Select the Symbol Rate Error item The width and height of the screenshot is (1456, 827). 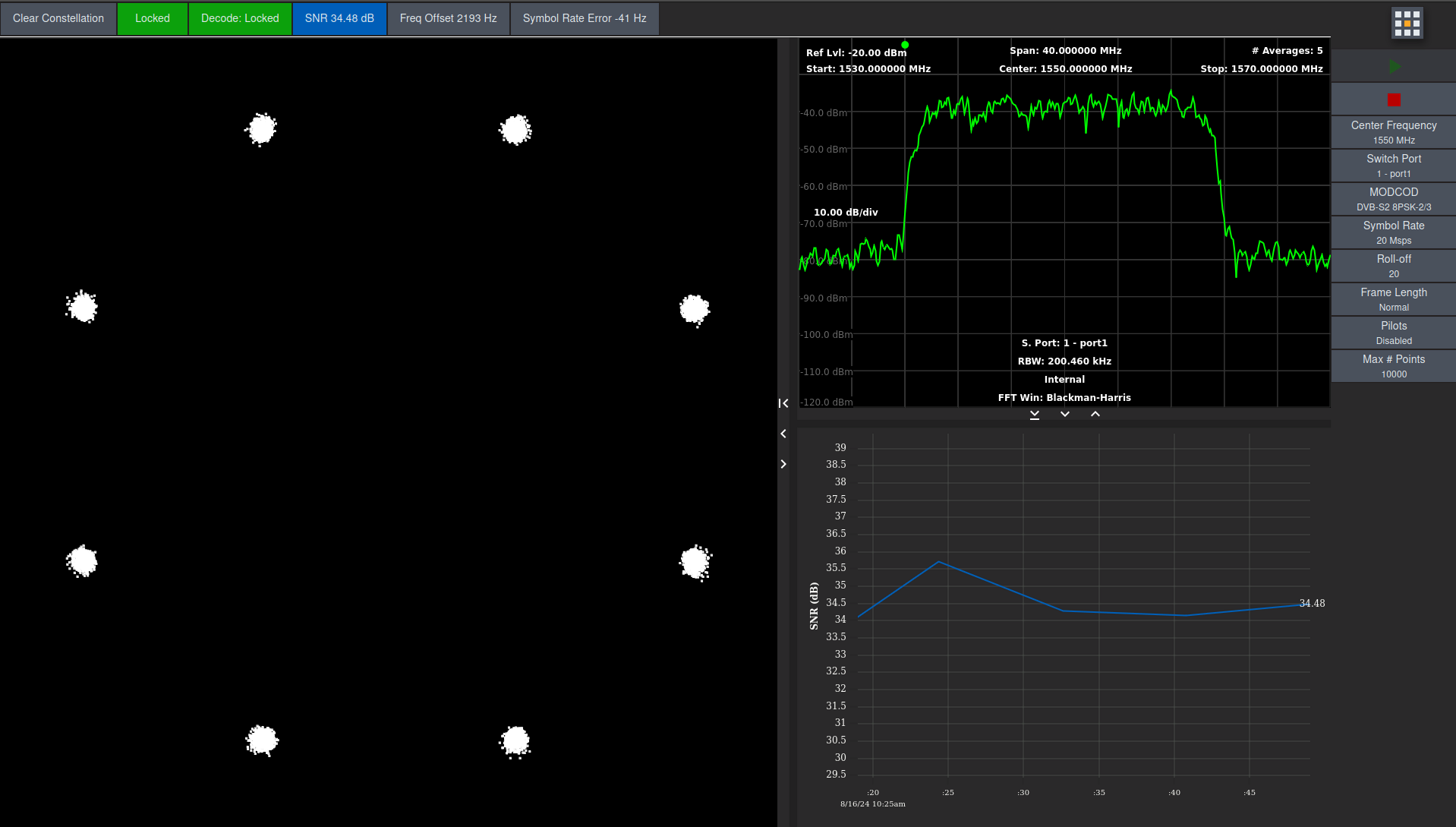(584, 18)
